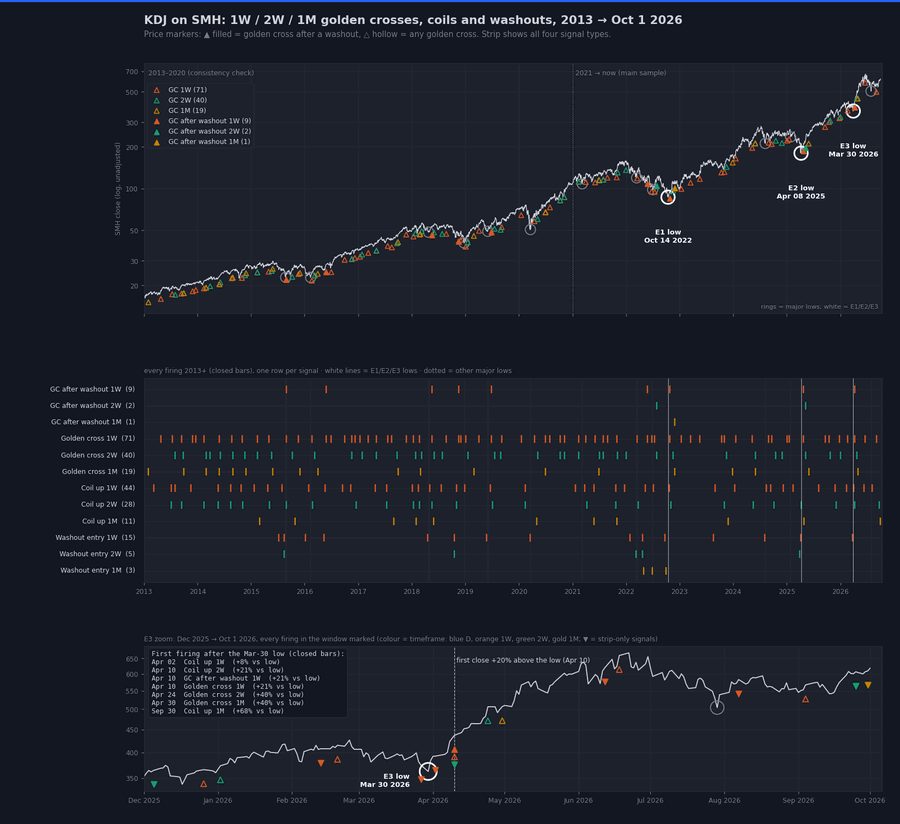Click the 'Golden cross 1W (71)' row label
This screenshot has height=824, width=900.
[x=98, y=438]
